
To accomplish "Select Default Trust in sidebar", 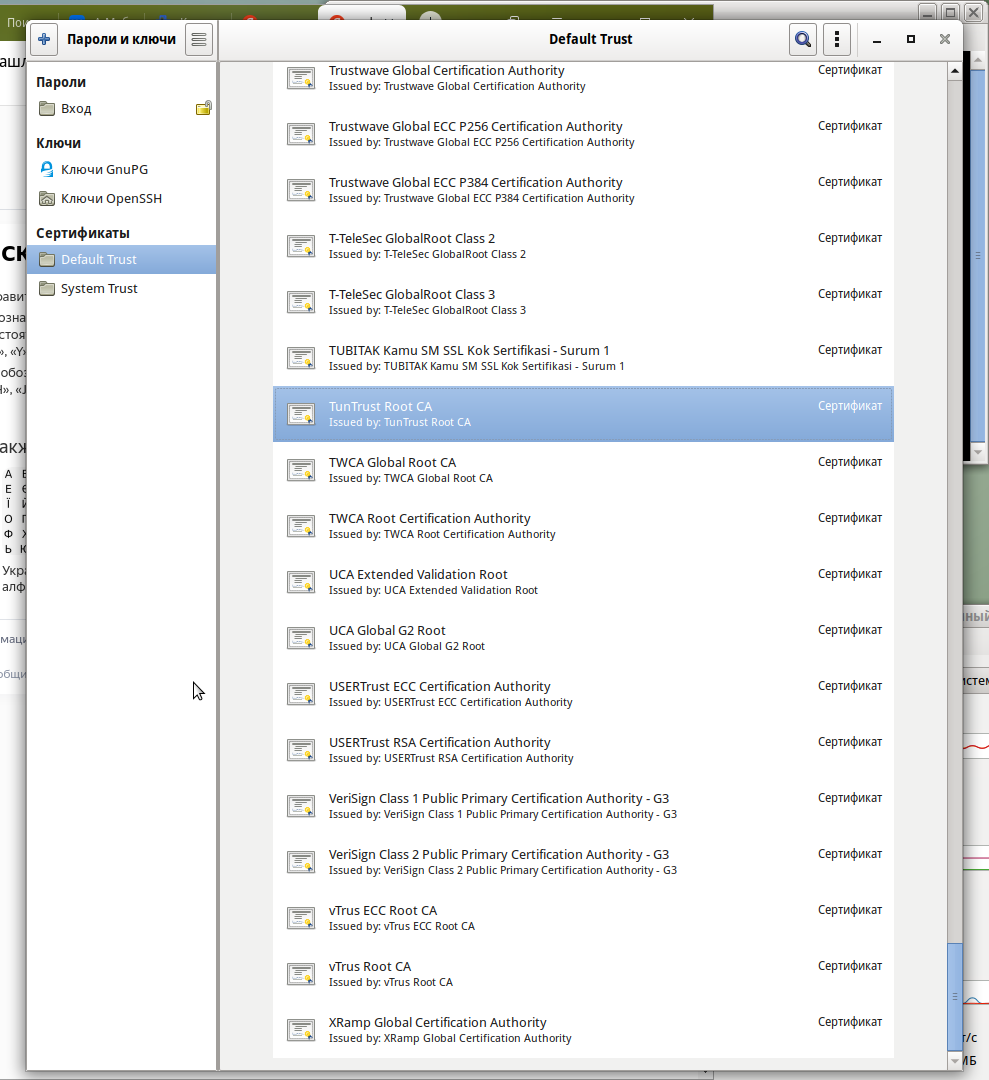I will 122,260.
